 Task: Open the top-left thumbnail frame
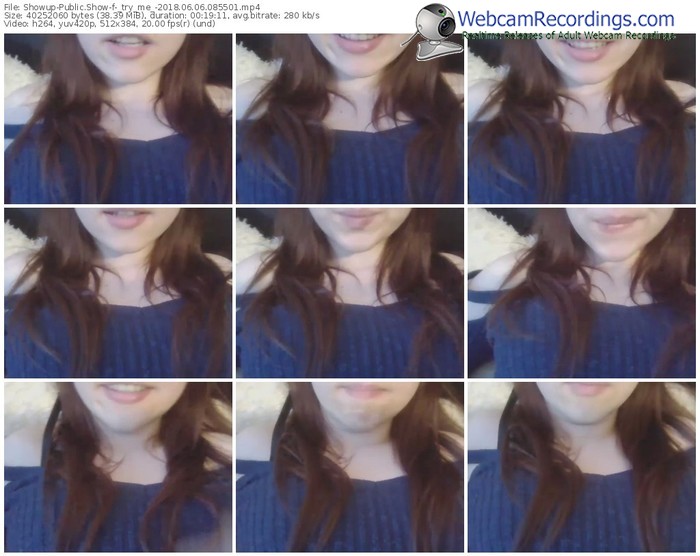(x=118, y=118)
